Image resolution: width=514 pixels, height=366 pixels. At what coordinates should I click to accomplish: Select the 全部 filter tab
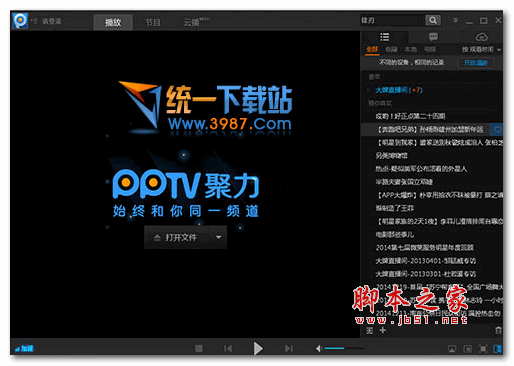pyautogui.click(x=372, y=50)
